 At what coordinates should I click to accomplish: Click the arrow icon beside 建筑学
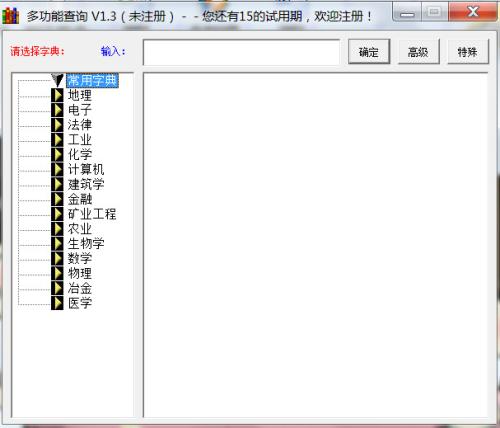click(57, 184)
